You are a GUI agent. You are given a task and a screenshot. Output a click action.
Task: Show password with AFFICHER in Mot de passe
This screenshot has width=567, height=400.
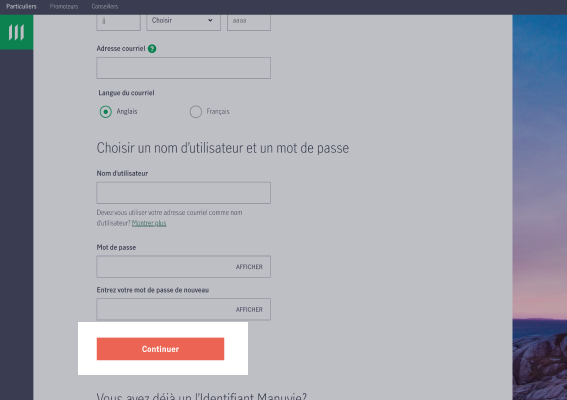tap(249, 267)
